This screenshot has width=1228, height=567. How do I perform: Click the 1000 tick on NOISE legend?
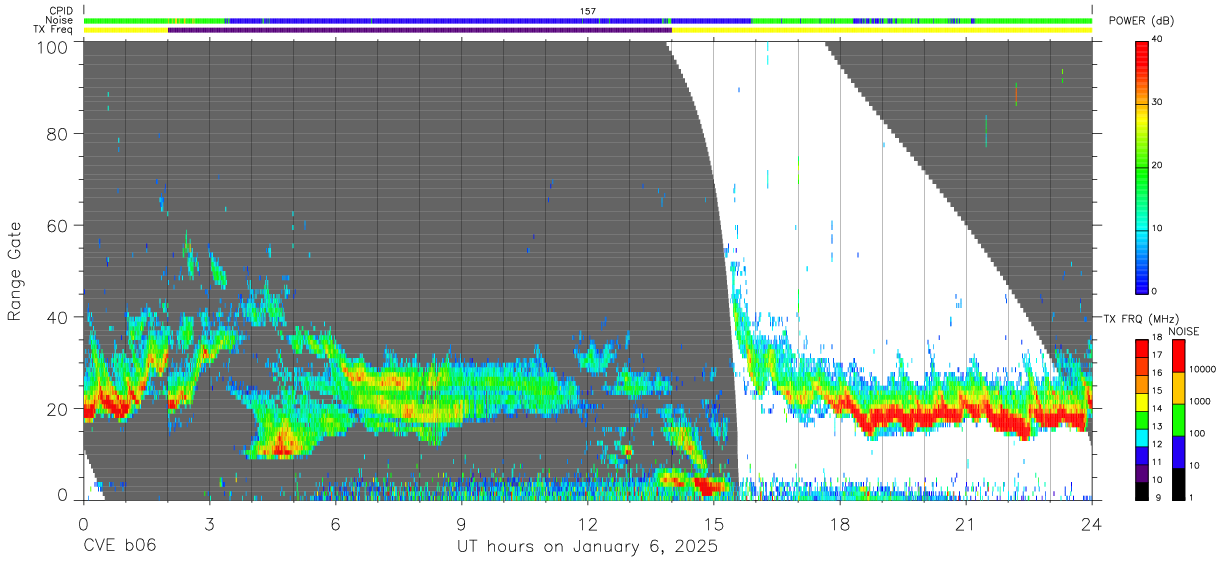(x=1200, y=402)
